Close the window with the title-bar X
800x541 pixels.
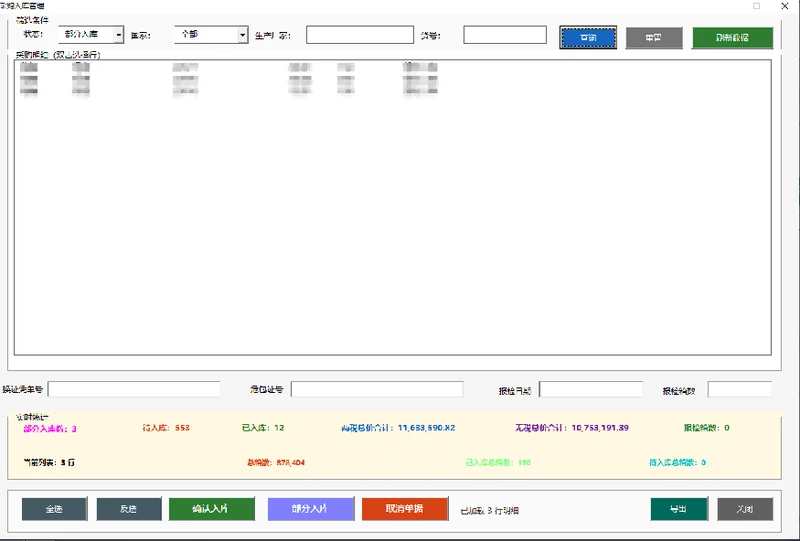point(785,6)
